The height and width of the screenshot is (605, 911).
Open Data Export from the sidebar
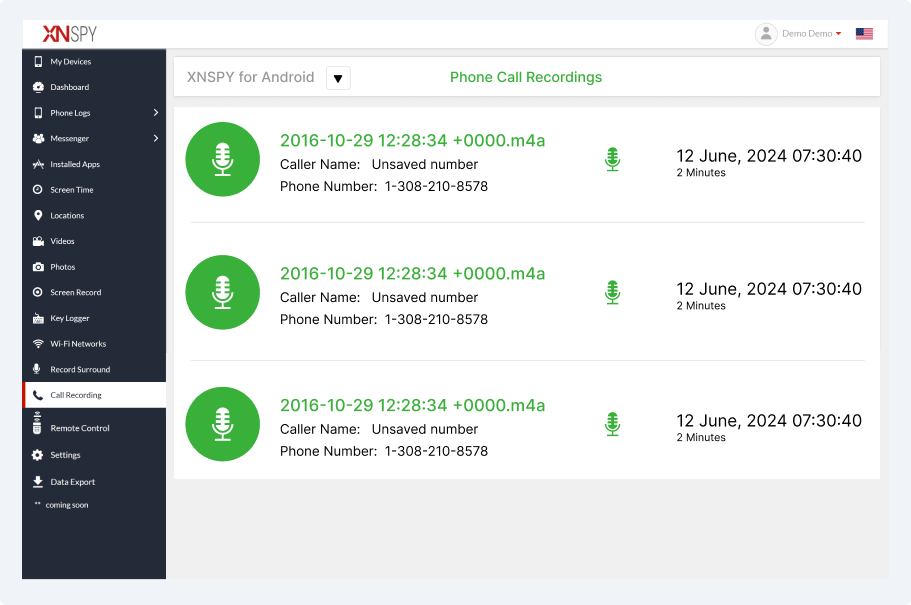click(73, 482)
